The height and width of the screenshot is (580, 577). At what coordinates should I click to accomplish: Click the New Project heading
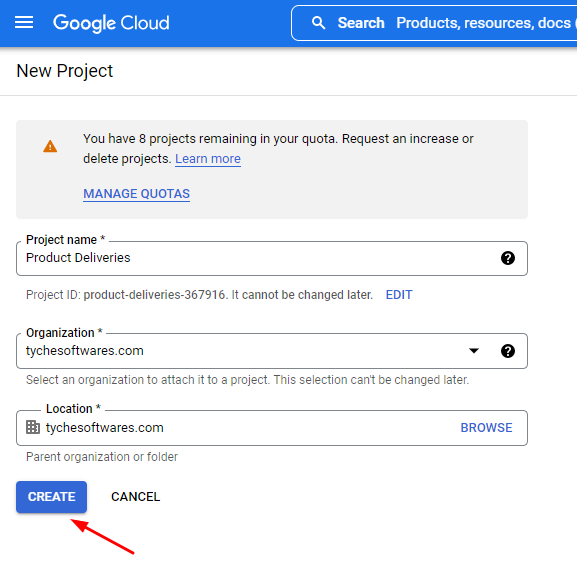click(65, 71)
